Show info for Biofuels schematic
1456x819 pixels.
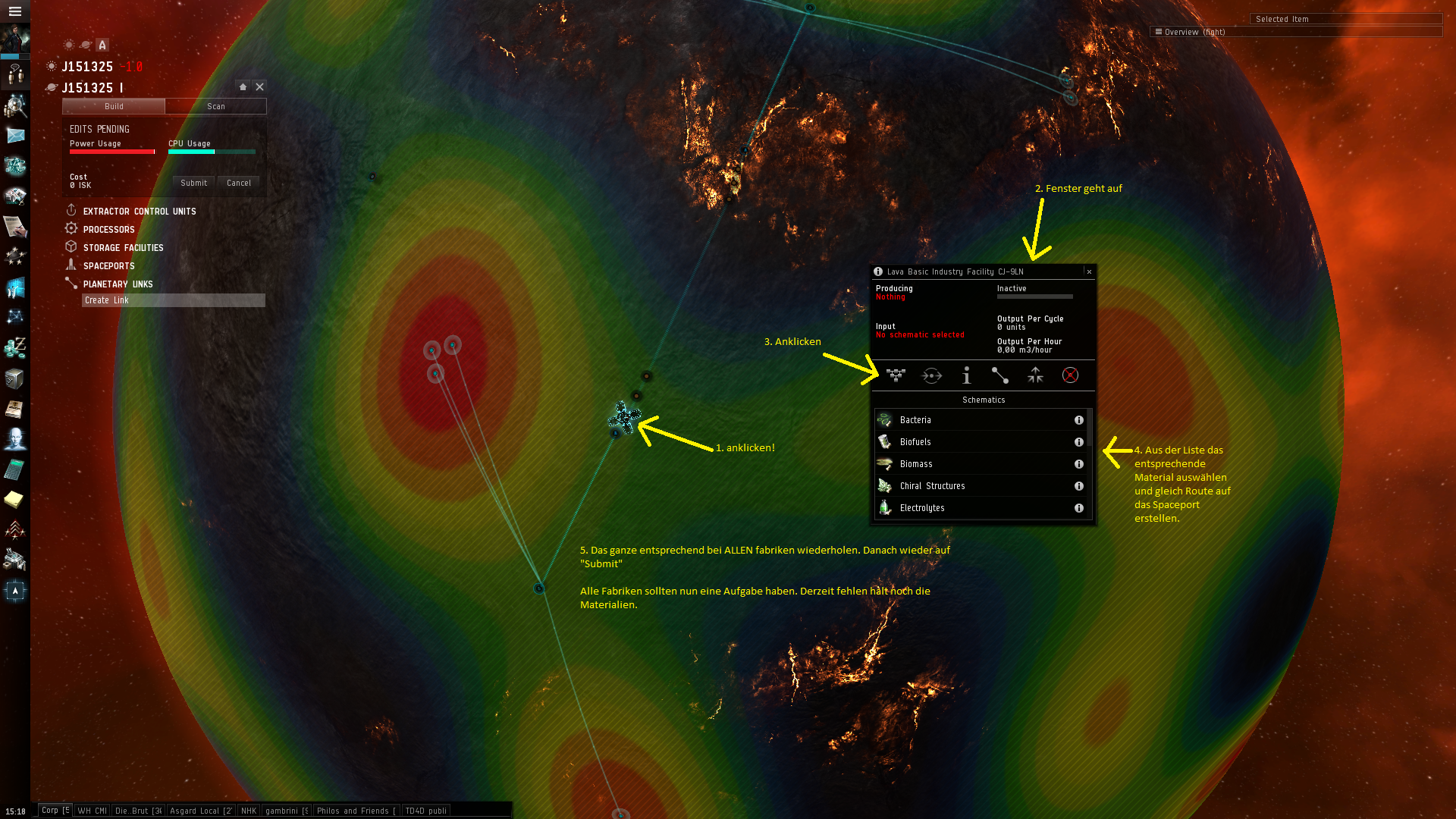[x=1078, y=442]
